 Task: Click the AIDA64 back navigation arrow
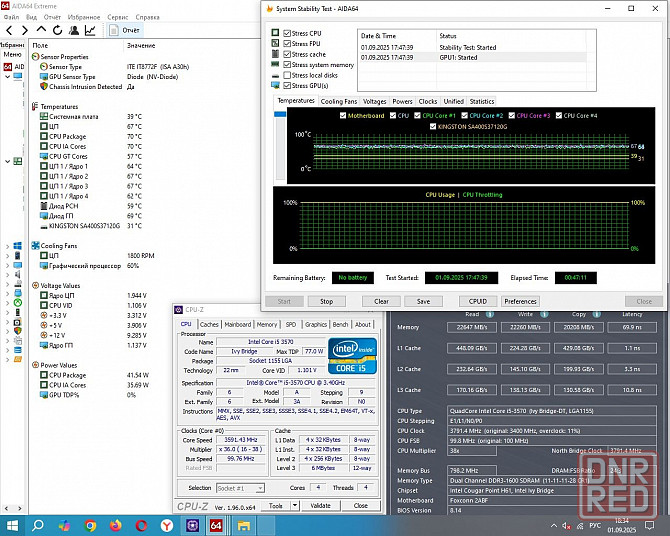(7, 30)
